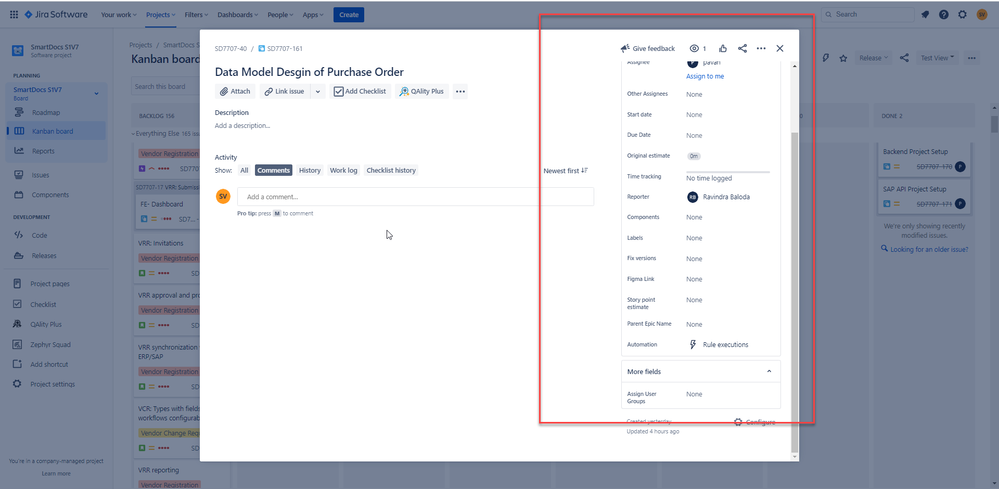Viewport: 999px width, 489px height.
Task: Click the top Search box
Action: pyautogui.click(x=868, y=14)
